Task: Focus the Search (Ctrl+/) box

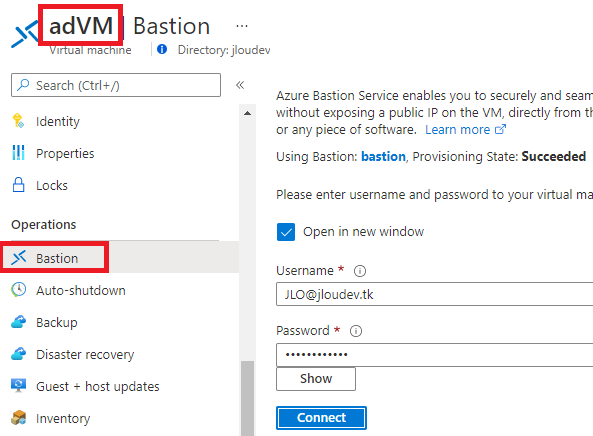Action: tap(116, 85)
